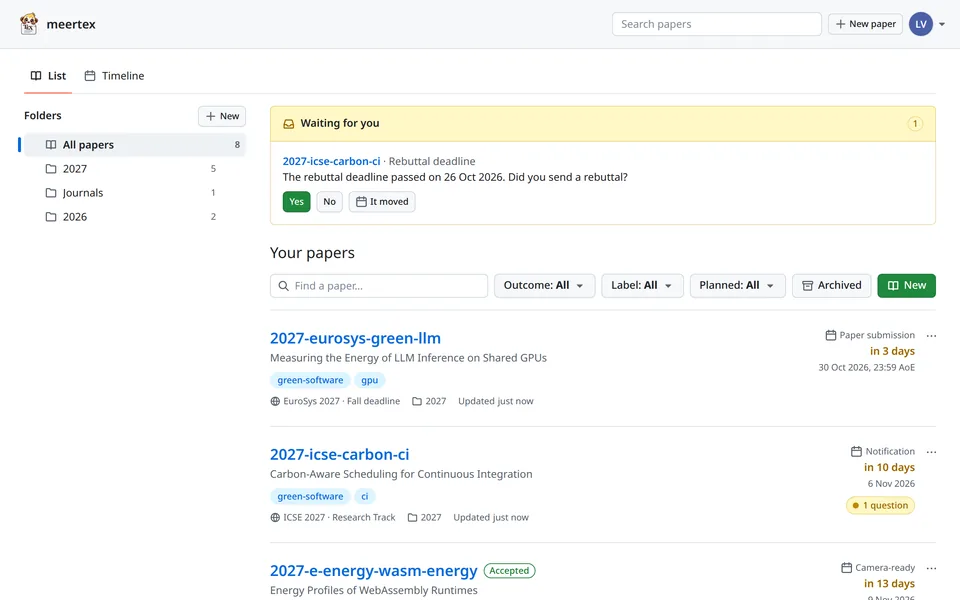This screenshot has width=960, height=600.
Task: Click the 1 question badge
Action: (880, 505)
